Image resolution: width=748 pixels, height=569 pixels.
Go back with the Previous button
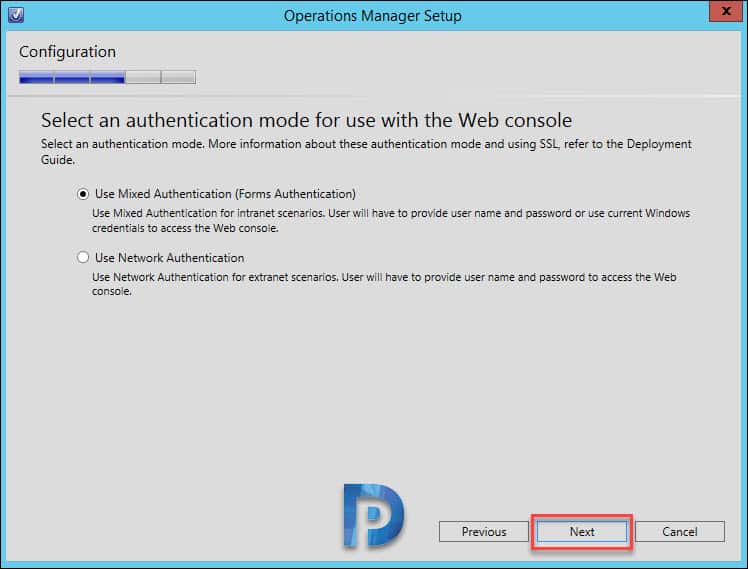[x=484, y=531]
